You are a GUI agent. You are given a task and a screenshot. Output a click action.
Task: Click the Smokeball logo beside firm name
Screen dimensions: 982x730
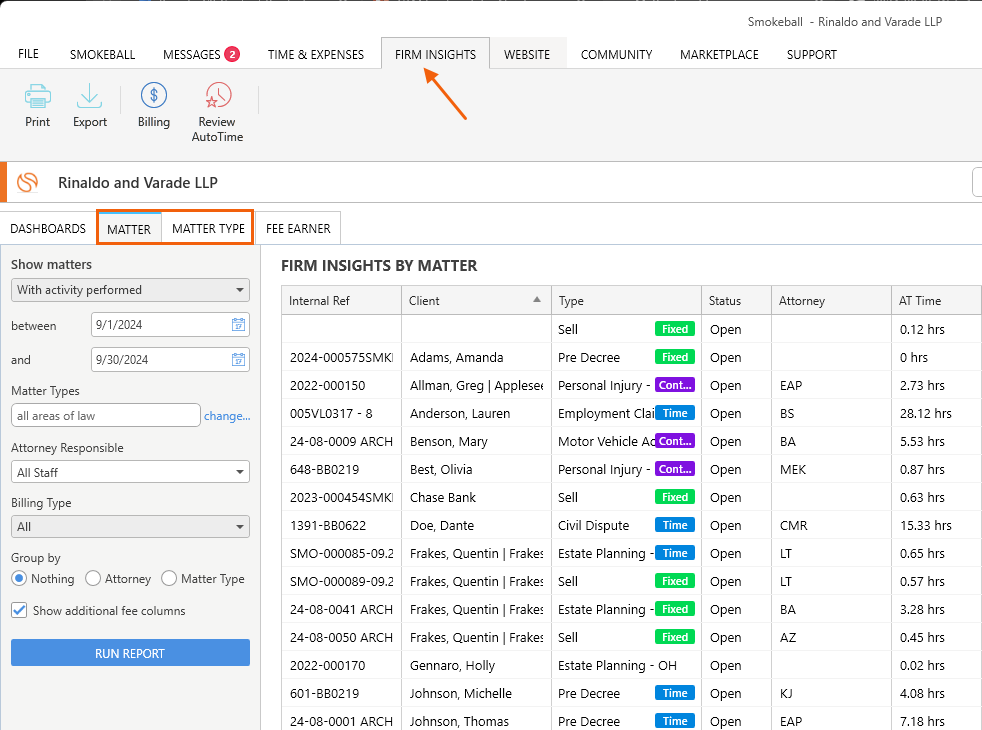coord(28,182)
